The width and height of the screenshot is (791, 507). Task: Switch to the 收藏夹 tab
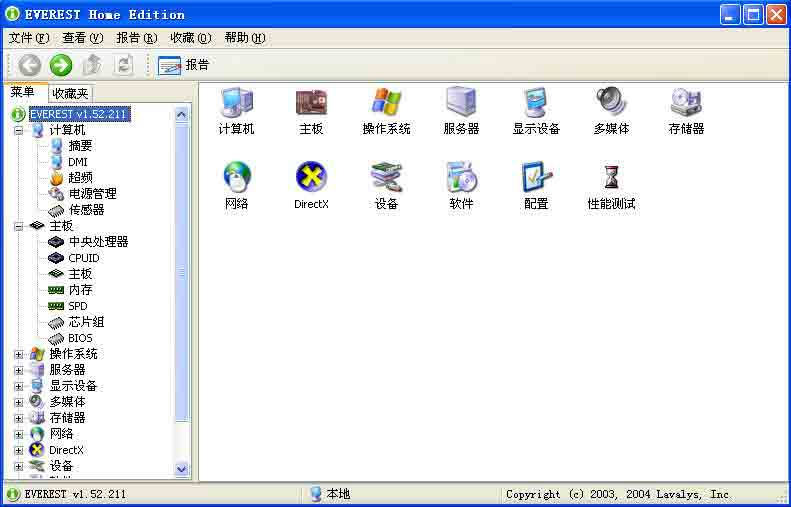pyautogui.click(x=70, y=93)
